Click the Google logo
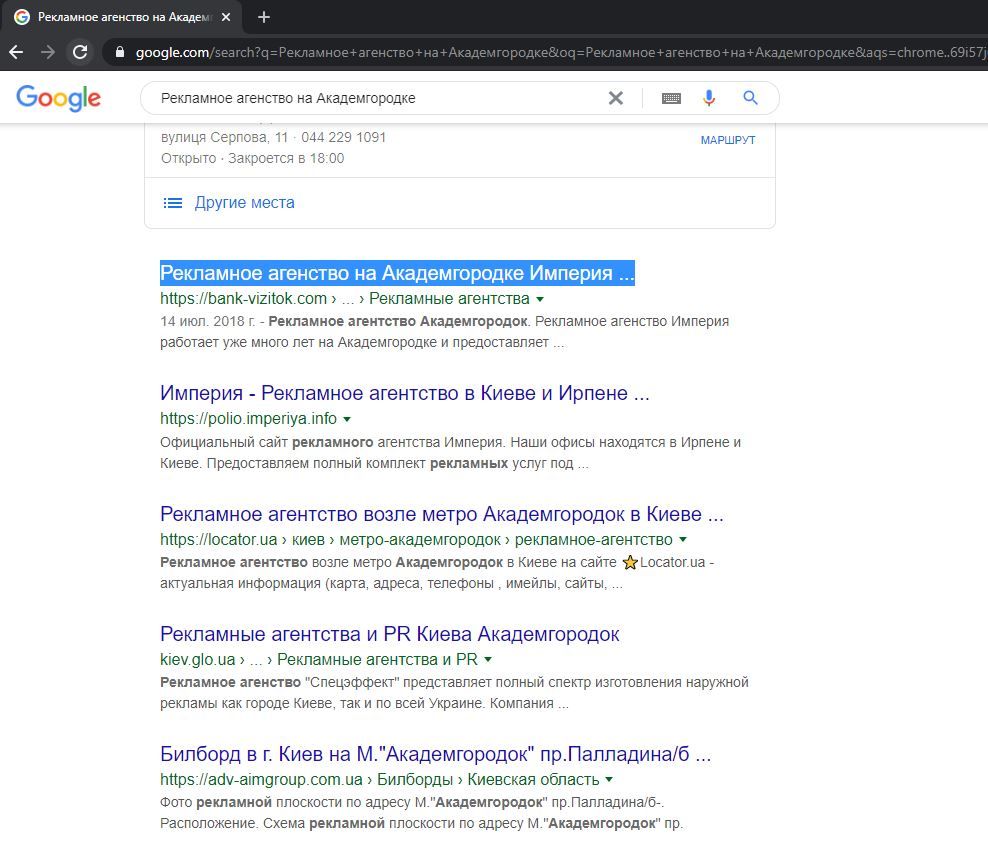Viewport: 988px width, 844px height. (58, 98)
